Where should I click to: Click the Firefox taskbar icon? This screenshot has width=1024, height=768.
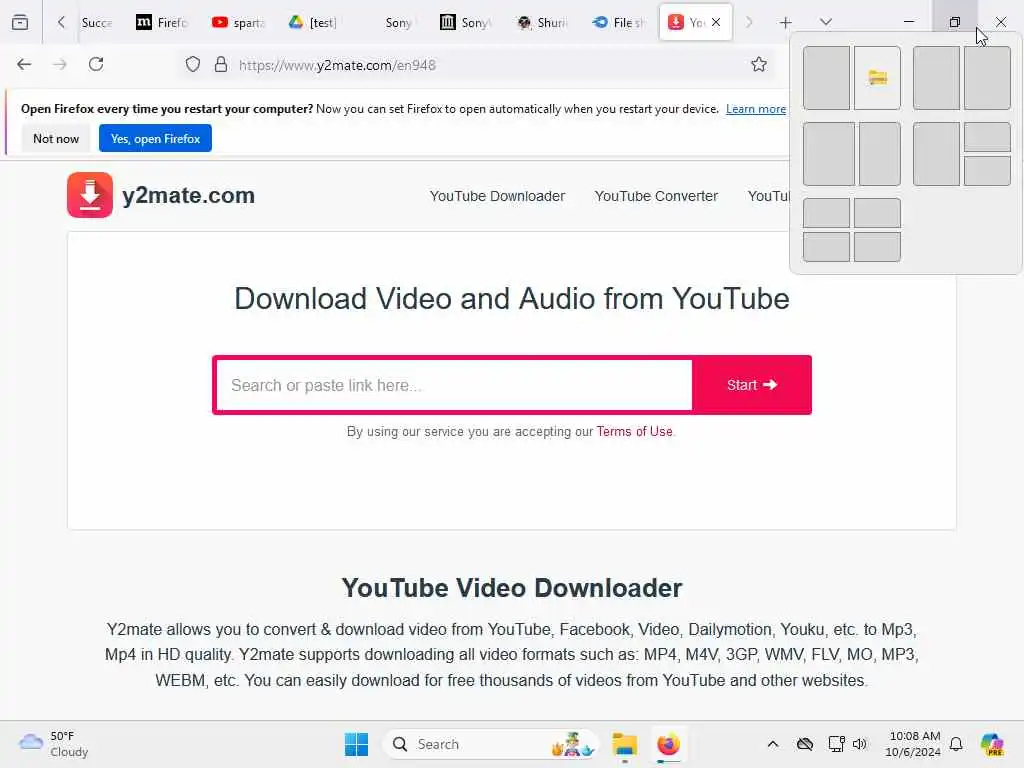click(668, 744)
